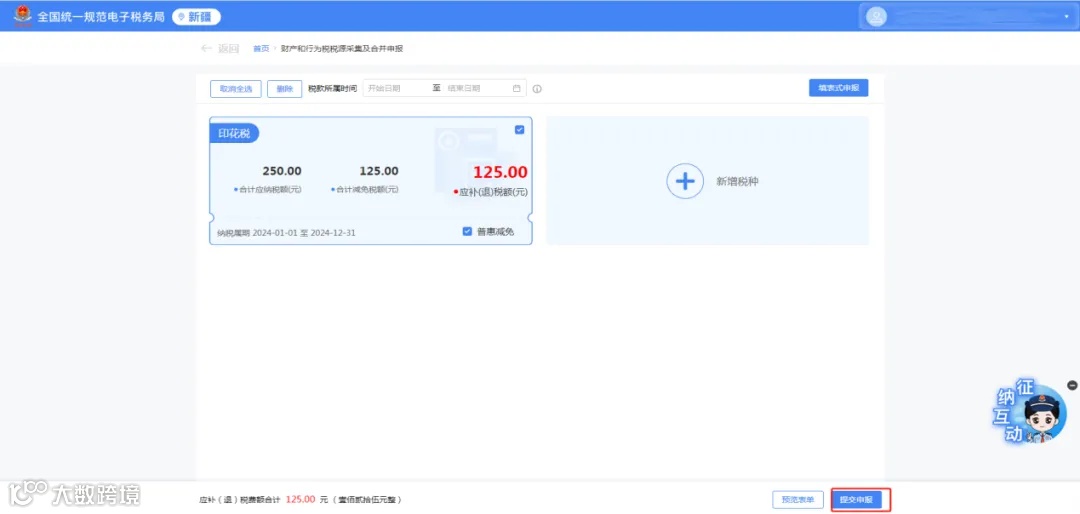Click the 取消全选 button
The image size is (1080, 514).
pyautogui.click(x=236, y=88)
